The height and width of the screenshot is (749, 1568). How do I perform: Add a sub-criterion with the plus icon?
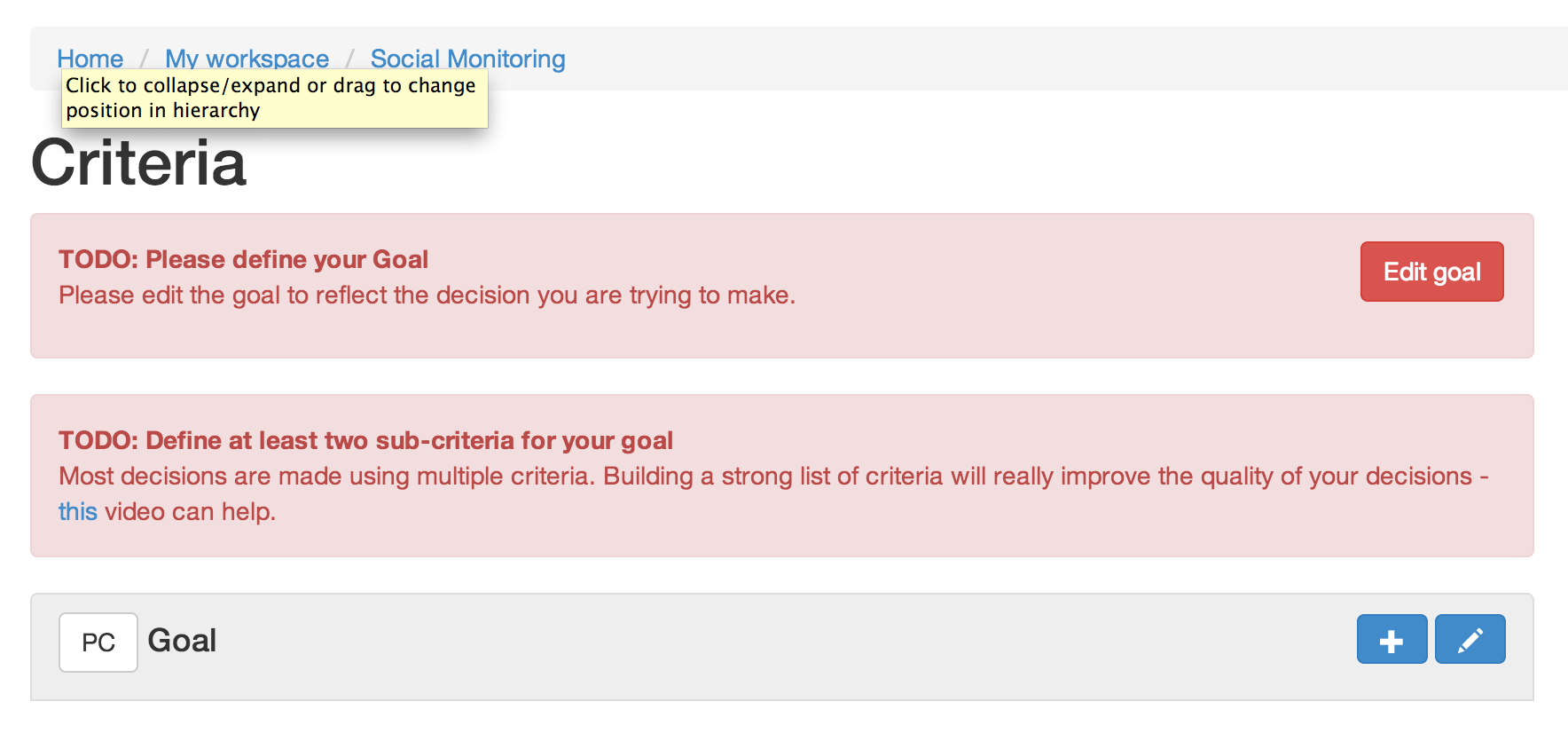(x=1392, y=640)
